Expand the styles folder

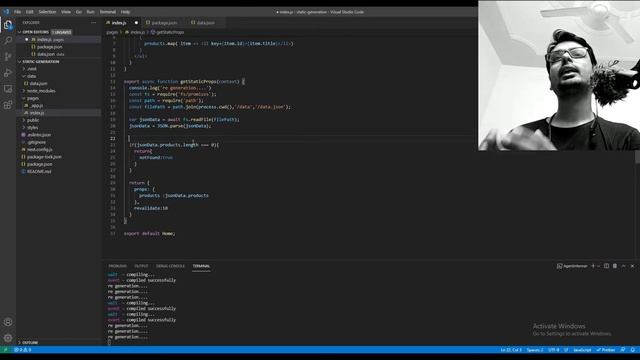tap(32, 127)
